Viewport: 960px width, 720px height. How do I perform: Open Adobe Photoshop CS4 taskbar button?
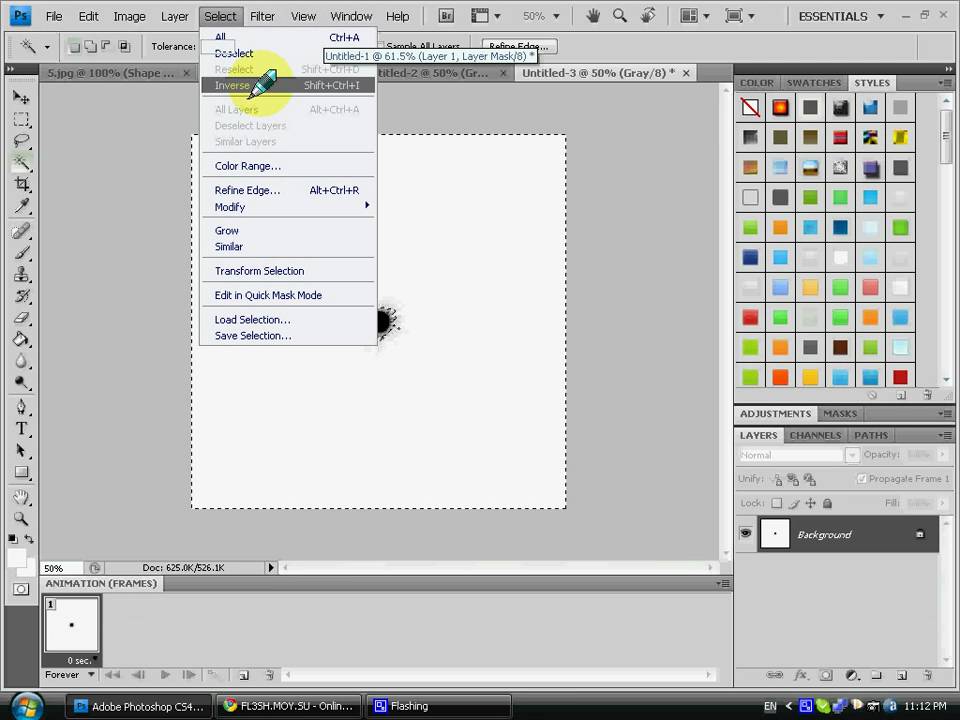click(138, 706)
